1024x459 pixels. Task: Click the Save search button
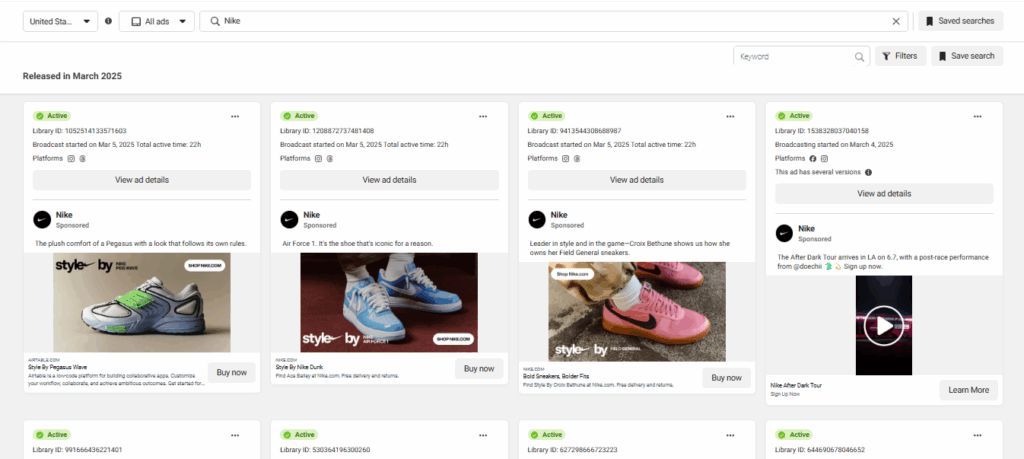(x=967, y=56)
